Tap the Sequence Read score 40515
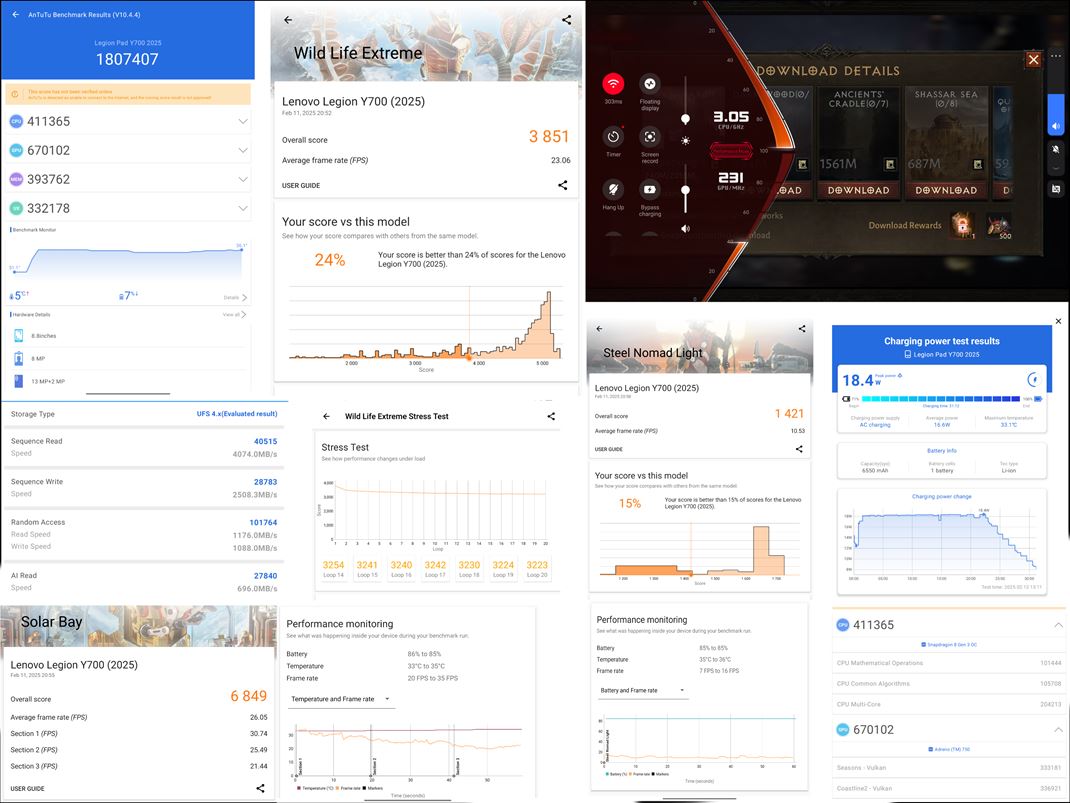 tap(265, 441)
